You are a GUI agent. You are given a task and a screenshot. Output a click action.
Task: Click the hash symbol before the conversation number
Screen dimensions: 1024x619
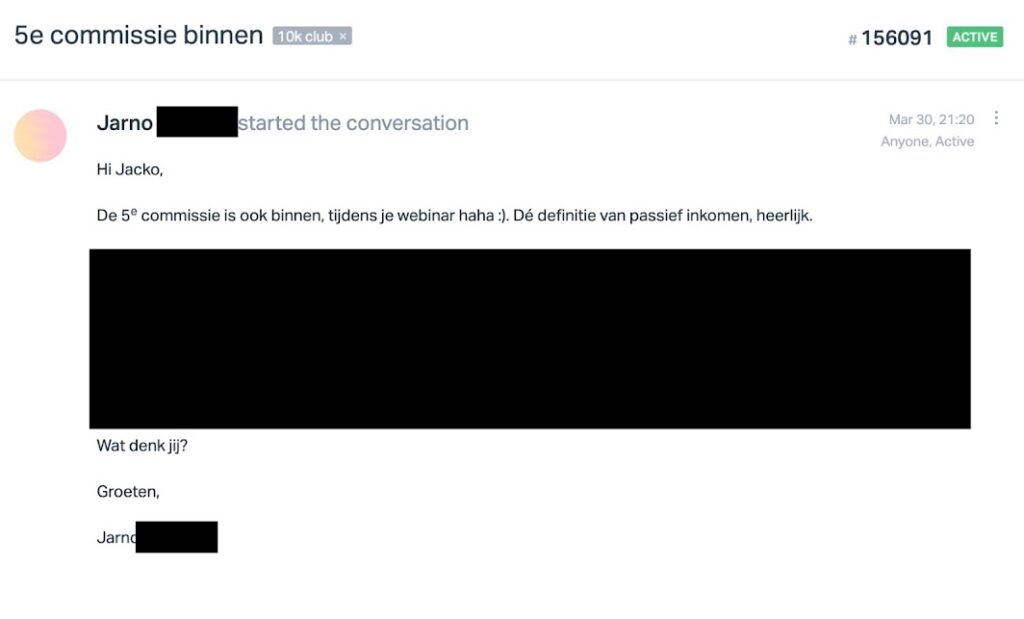click(x=852, y=39)
